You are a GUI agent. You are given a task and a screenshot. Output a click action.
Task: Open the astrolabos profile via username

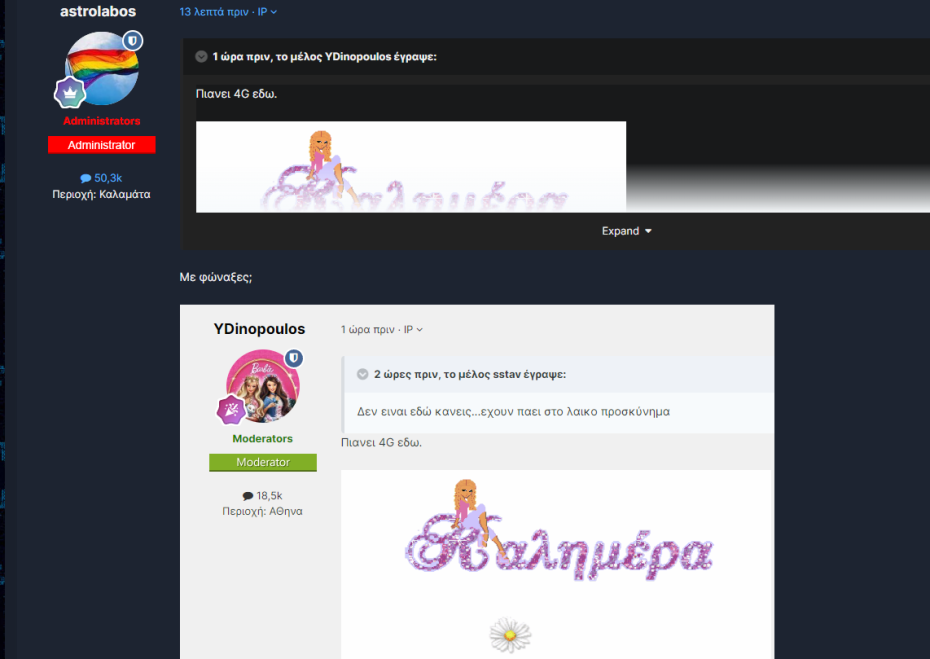point(97,11)
